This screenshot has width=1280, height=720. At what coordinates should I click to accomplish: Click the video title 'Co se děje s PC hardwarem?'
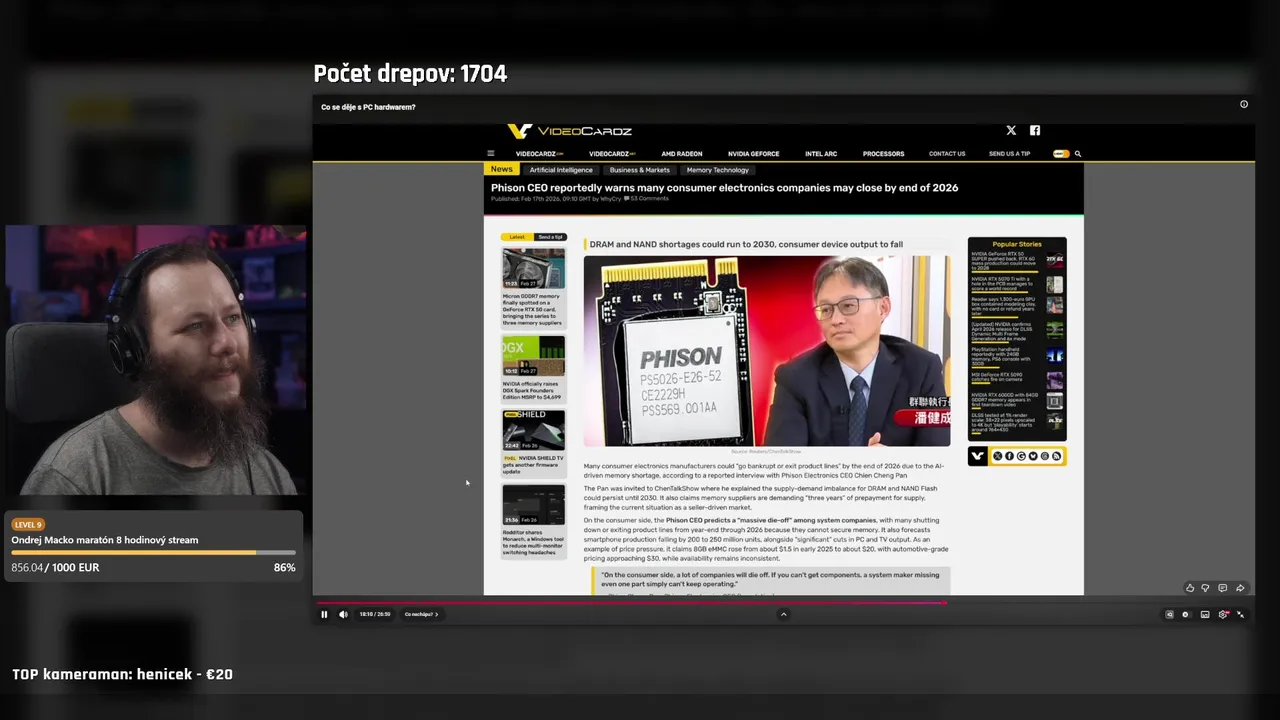pyautogui.click(x=368, y=107)
